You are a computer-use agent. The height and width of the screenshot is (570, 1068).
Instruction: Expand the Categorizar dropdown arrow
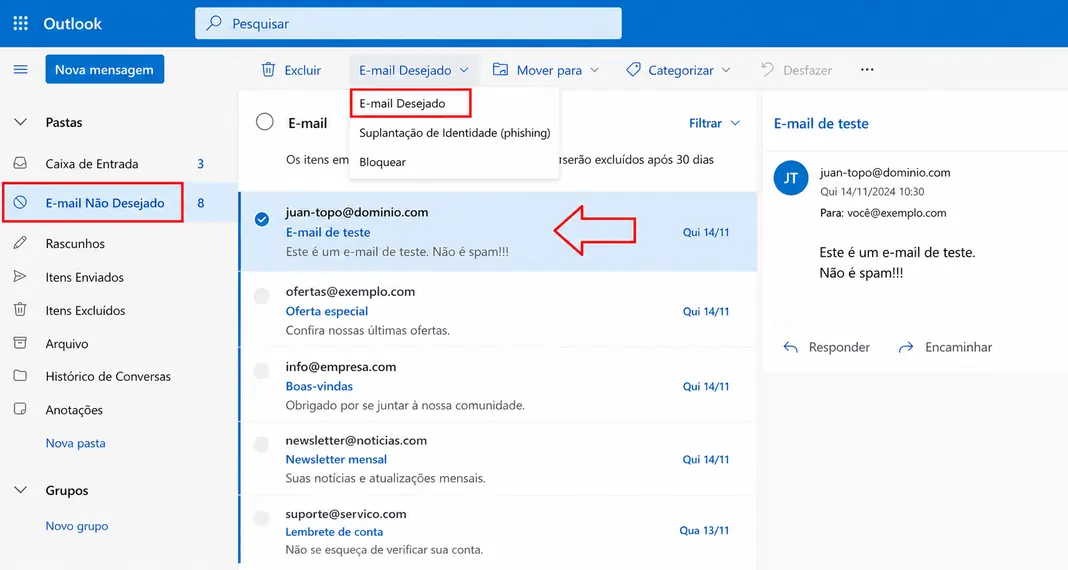click(x=726, y=70)
